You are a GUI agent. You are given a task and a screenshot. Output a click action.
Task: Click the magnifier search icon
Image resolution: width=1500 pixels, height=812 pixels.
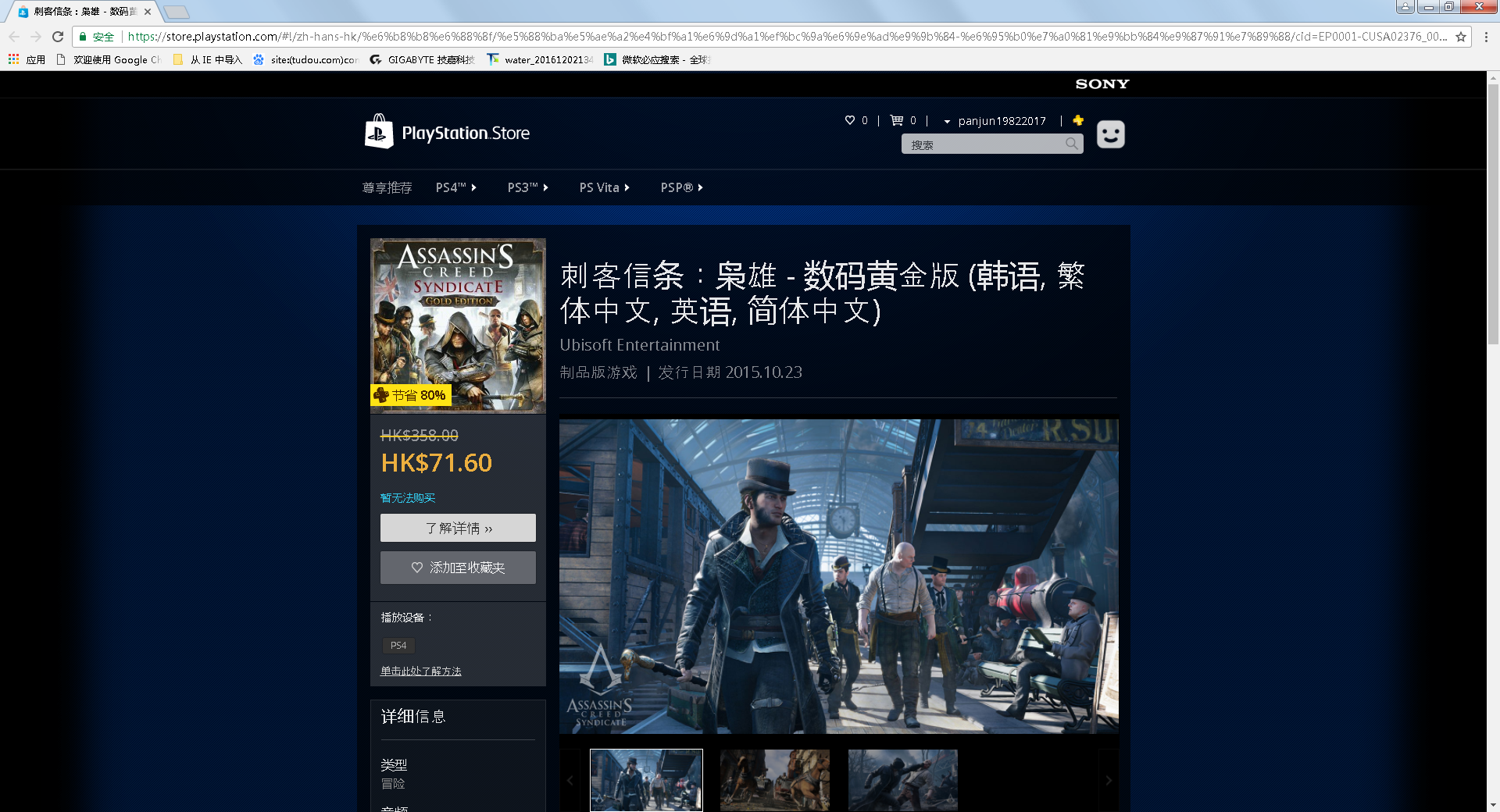coord(1072,144)
